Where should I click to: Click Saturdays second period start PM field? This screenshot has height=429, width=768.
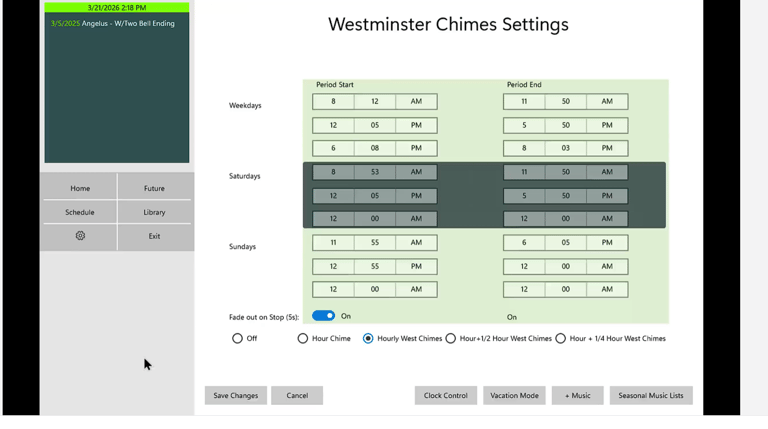coord(416,196)
